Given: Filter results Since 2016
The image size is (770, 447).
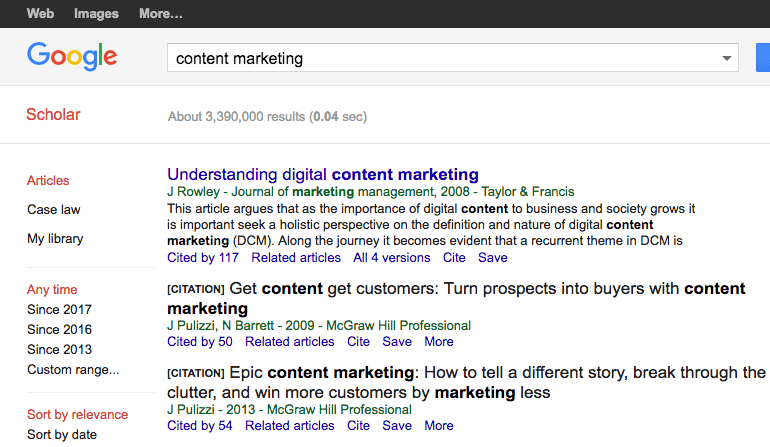Looking at the screenshot, I should point(59,329).
